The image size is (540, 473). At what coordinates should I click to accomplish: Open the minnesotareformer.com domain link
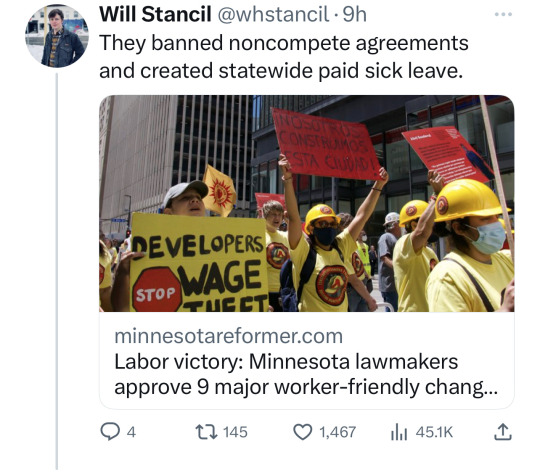coord(228,336)
